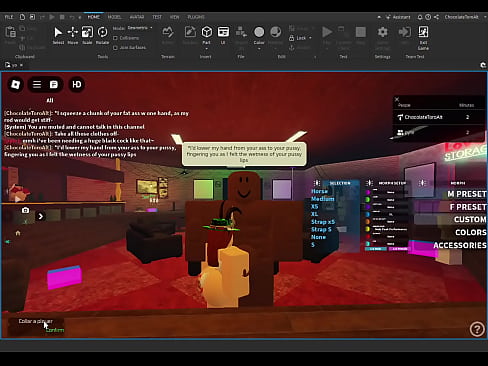
Task: Toggle the HD graphics button
Action: click(x=77, y=84)
